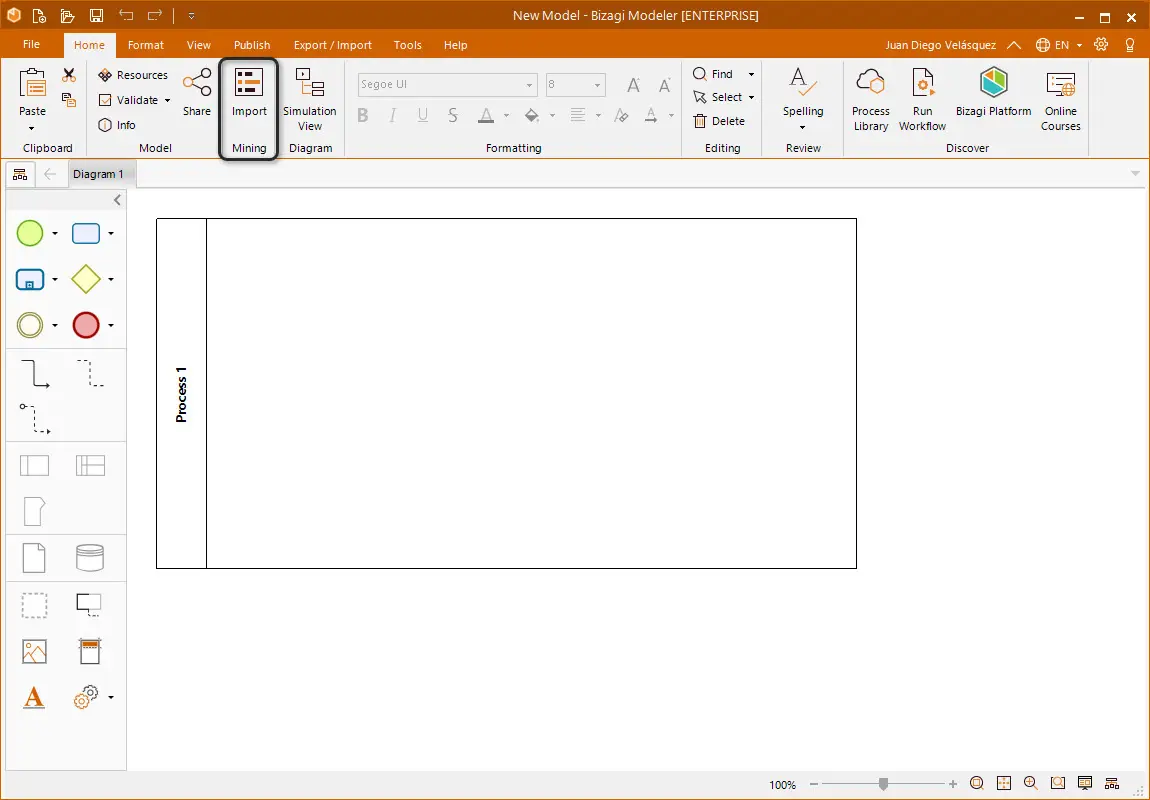Open the Tools tab

point(407,45)
